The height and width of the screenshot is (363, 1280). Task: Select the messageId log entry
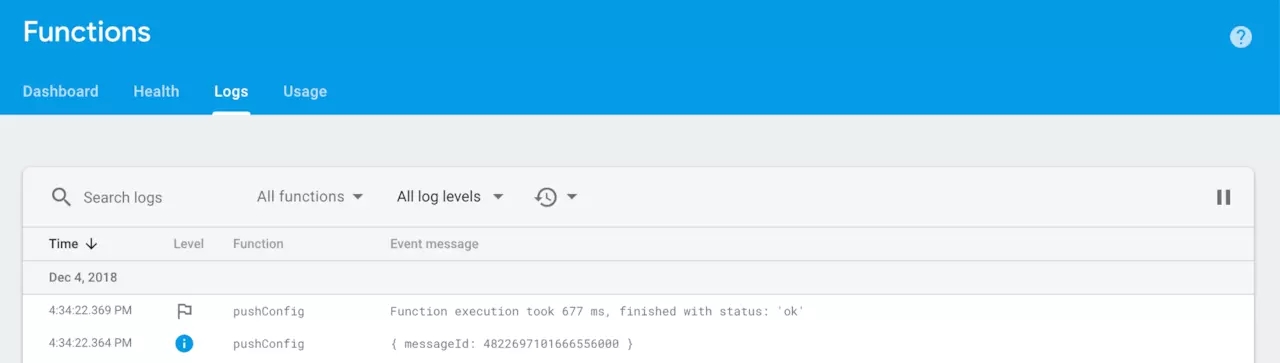click(x=638, y=343)
